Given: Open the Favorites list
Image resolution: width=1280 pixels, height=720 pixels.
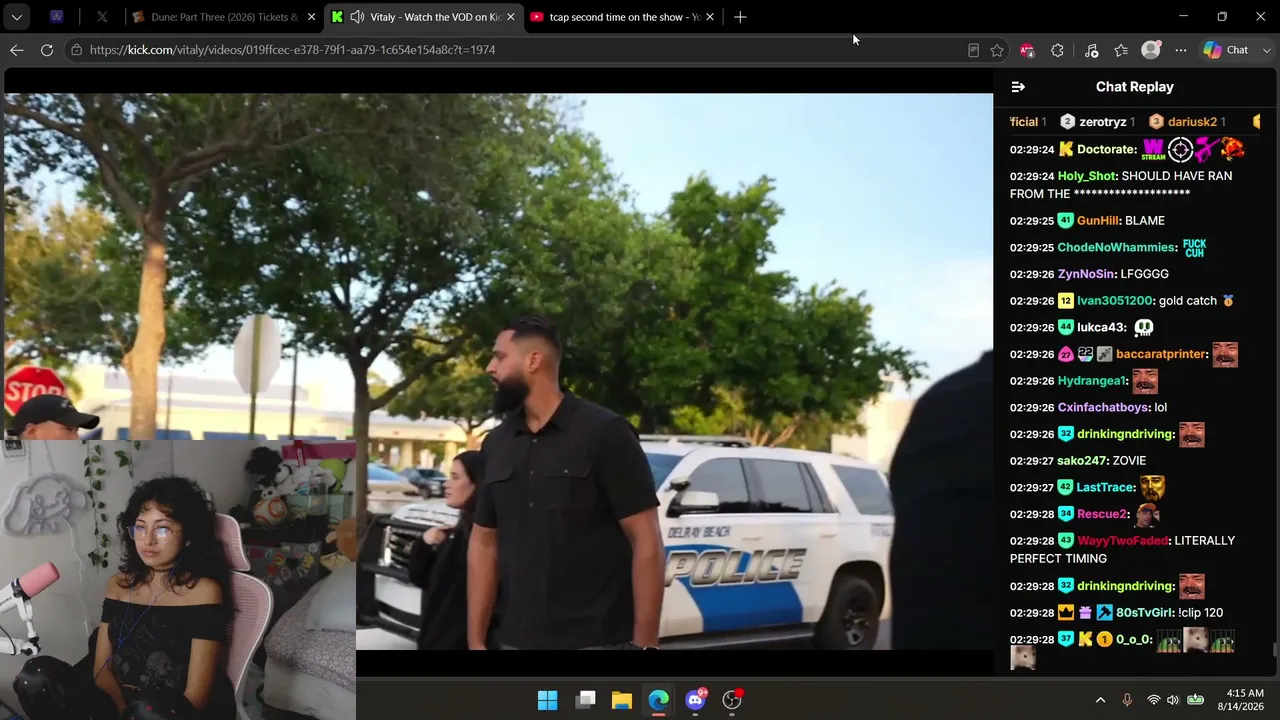Looking at the screenshot, I should 1121,50.
